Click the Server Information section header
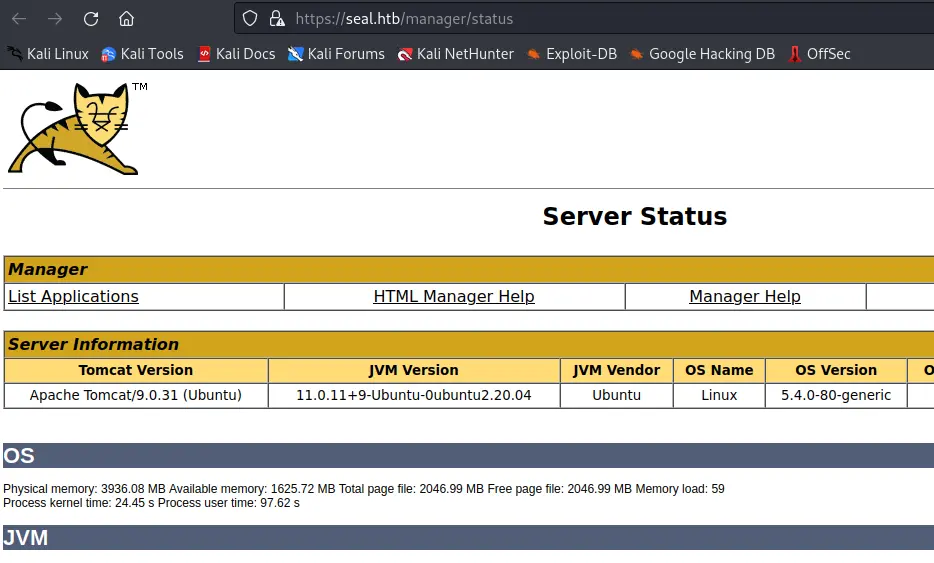 469,344
